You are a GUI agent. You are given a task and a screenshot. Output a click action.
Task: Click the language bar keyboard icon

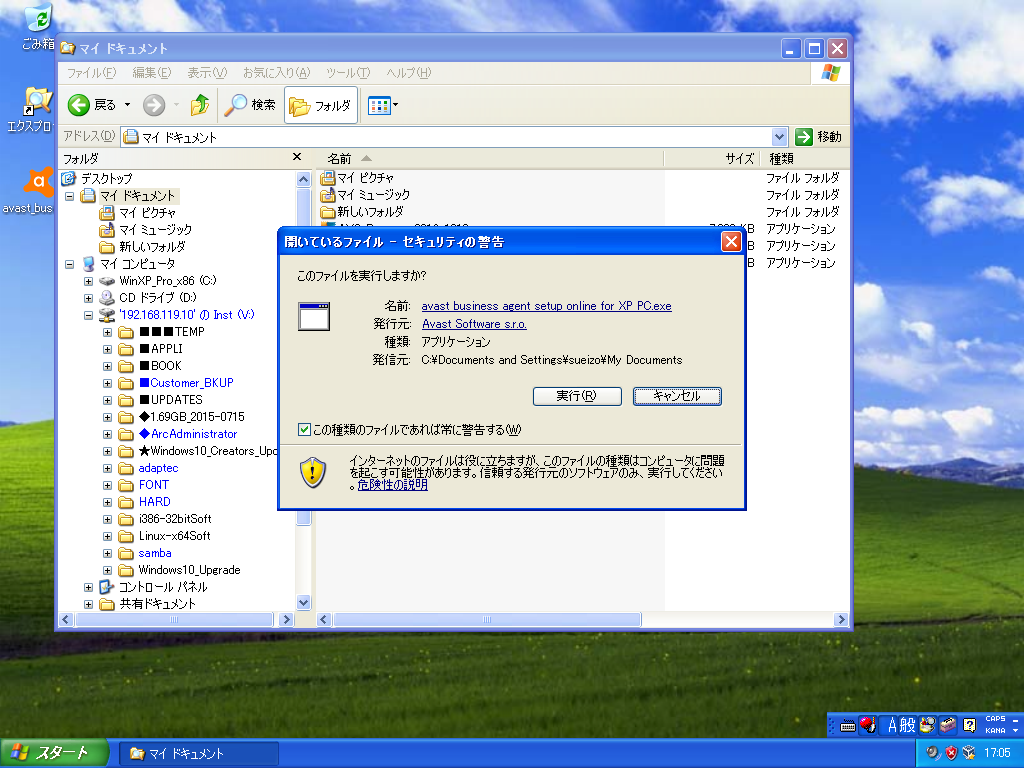(x=848, y=726)
